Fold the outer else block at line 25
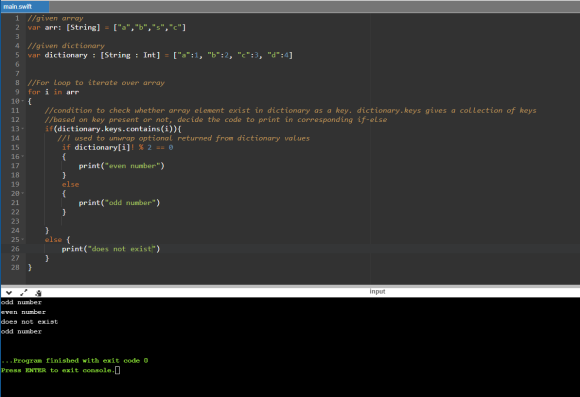Image resolution: width=580 pixels, height=397 pixels. point(23,239)
